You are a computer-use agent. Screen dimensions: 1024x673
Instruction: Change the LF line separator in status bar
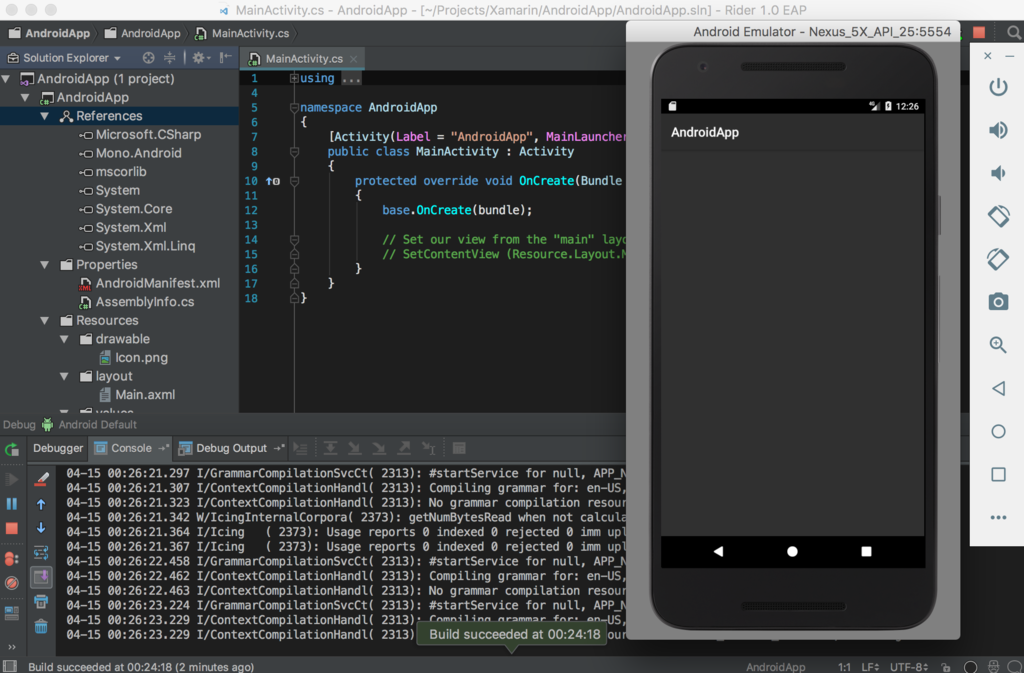tap(871, 666)
